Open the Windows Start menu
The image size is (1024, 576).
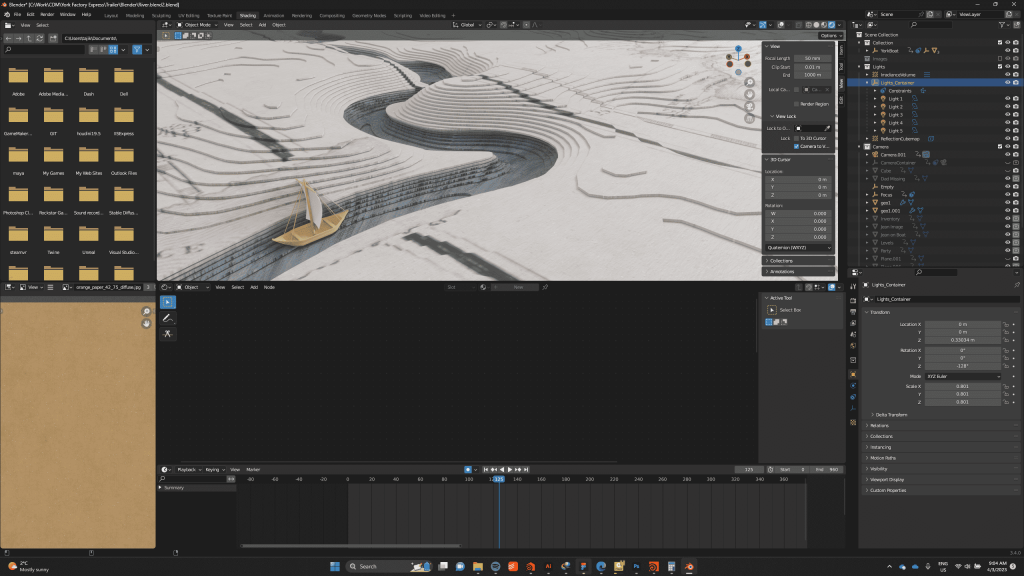(335, 566)
